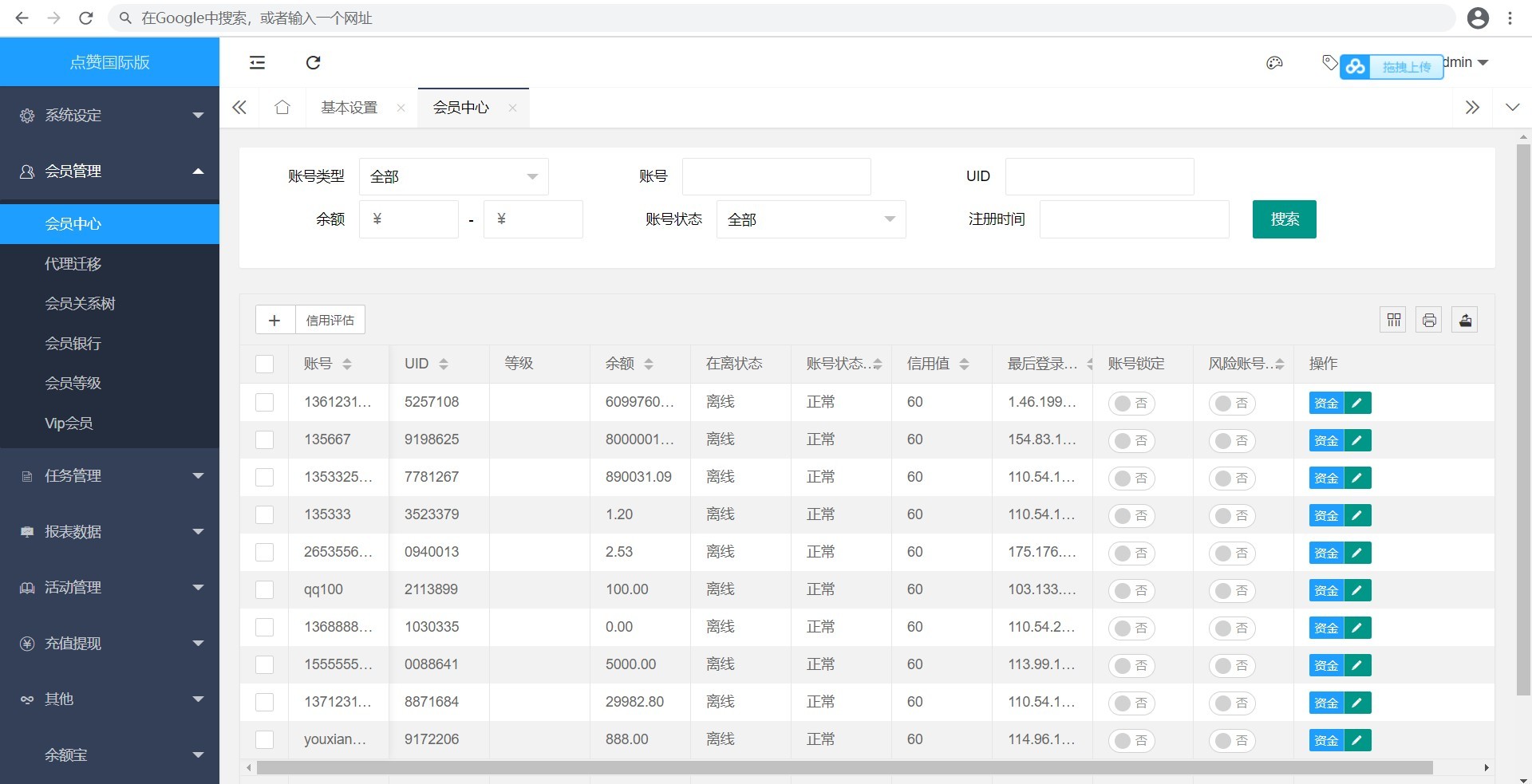Image resolution: width=1532 pixels, height=784 pixels.
Task: Sort by UID column sort arrows
Action: coord(444,364)
